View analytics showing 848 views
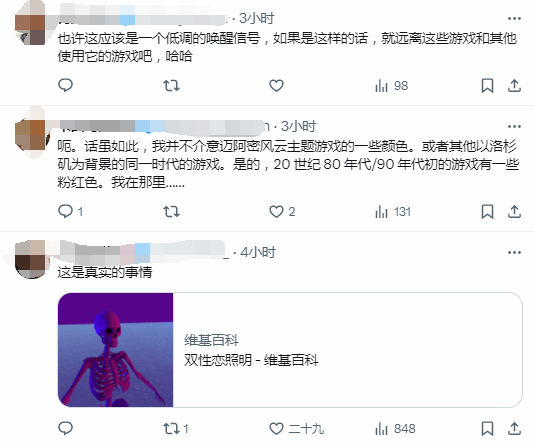The width and height of the screenshot is (534, 445). (x=395, y=428)
